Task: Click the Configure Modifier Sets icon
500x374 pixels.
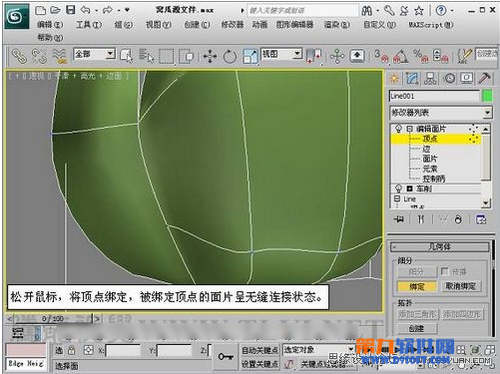Action: point(481,219)
